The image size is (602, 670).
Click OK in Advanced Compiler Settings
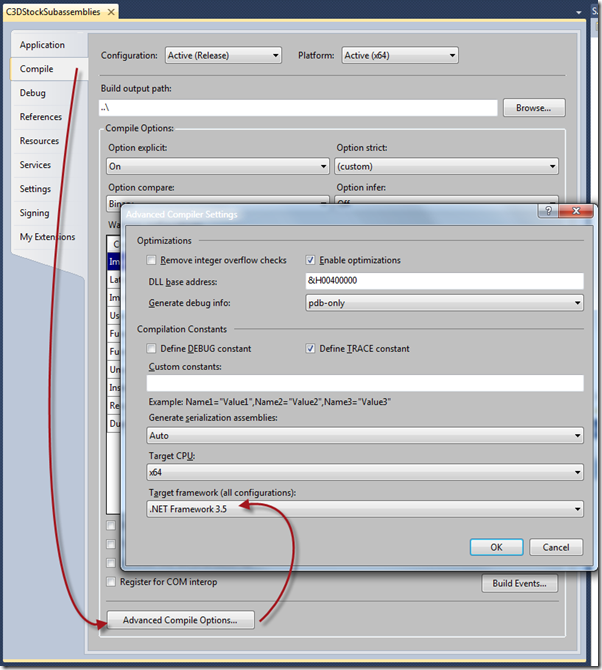(x=496, y=547)
